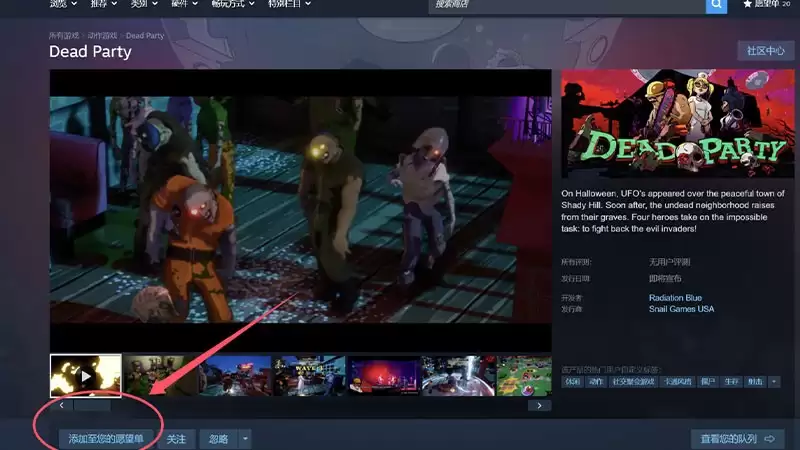Click the Dead Party logo banner image
This screenshot has height=450, width=800.
coord(673,124)
